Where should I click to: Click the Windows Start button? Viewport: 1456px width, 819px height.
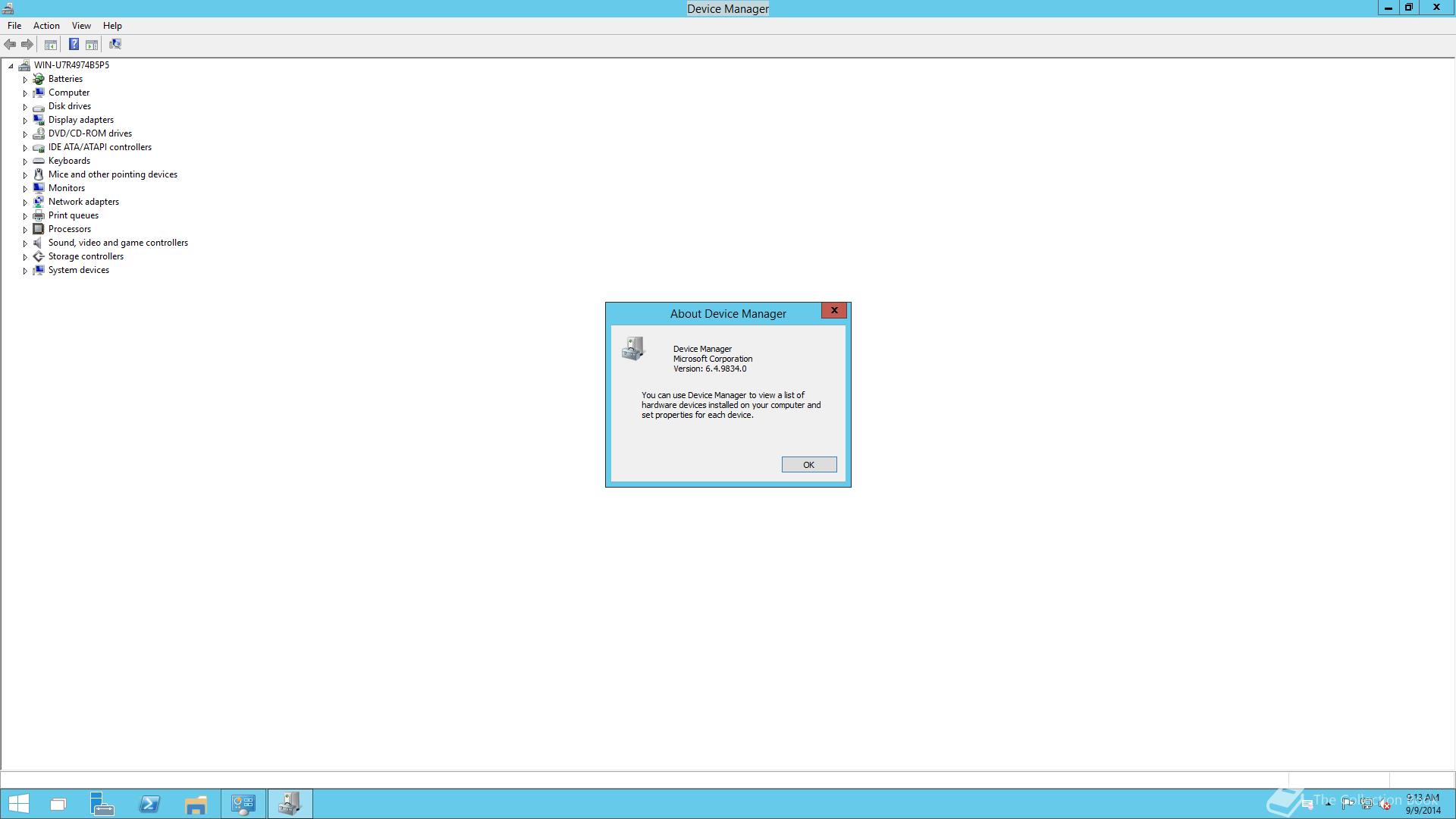click(x=18, y=804)
